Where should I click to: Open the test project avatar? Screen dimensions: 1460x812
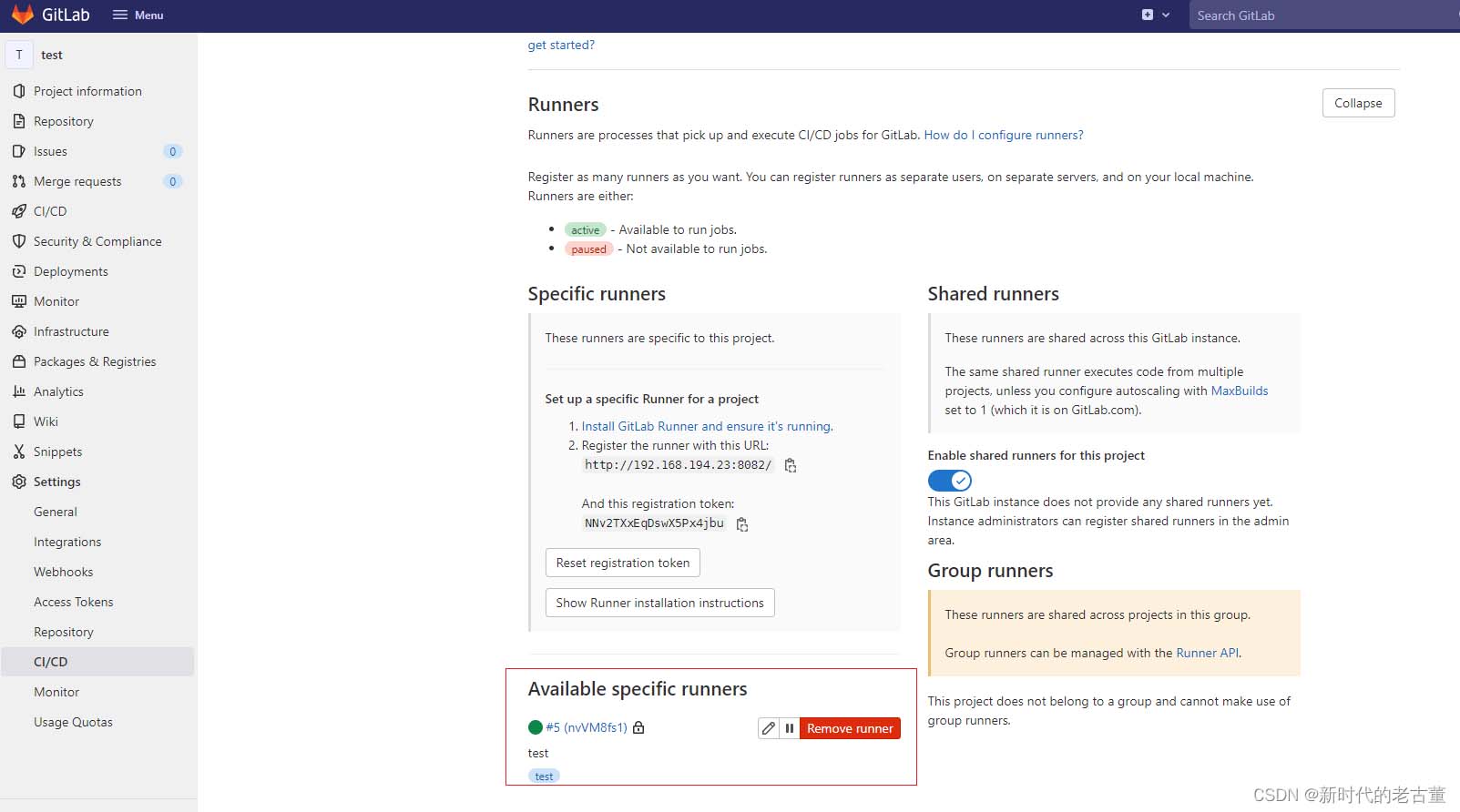[x=19, y=55]
